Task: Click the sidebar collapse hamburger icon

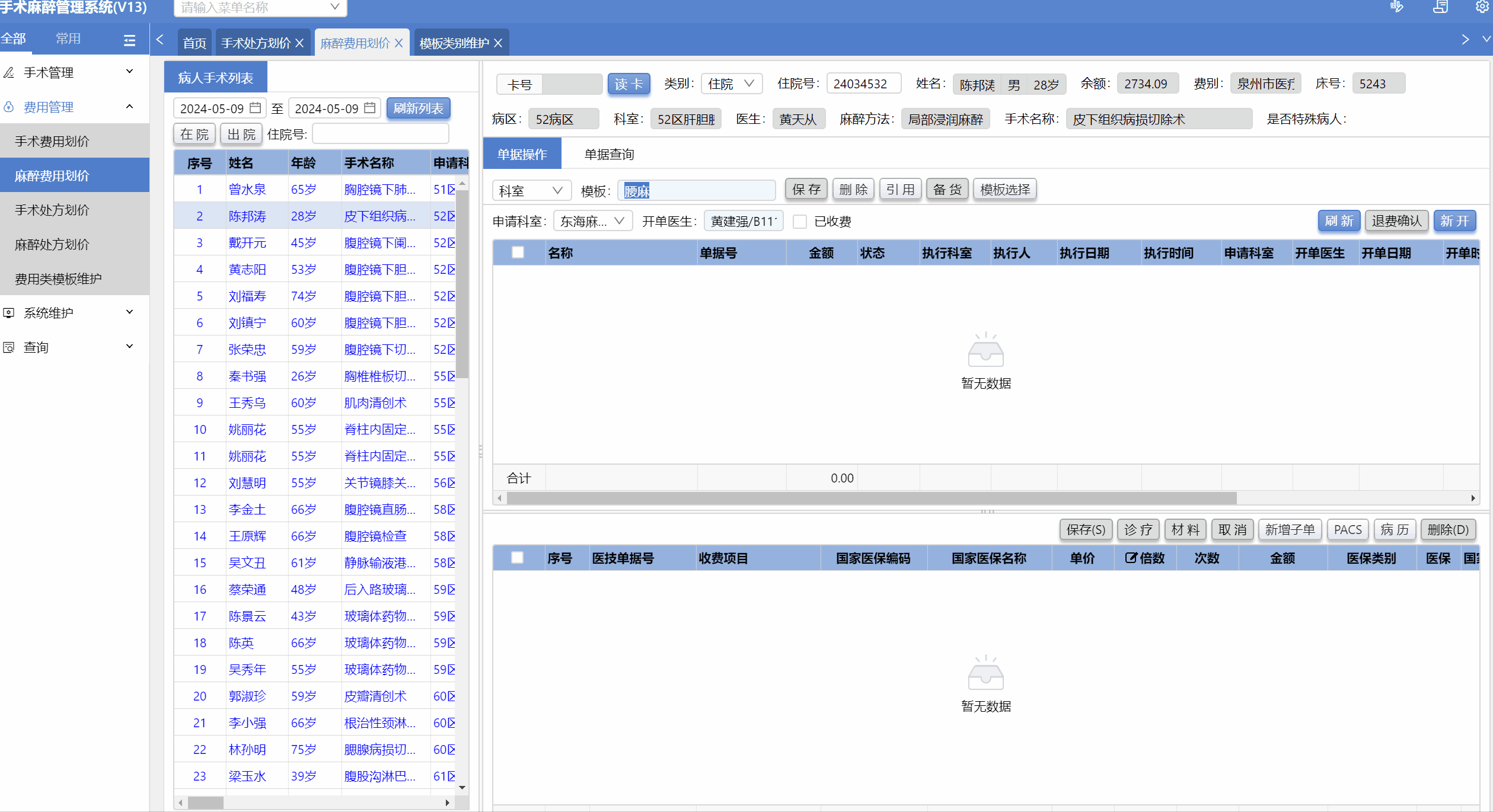Action: (129, 40)
